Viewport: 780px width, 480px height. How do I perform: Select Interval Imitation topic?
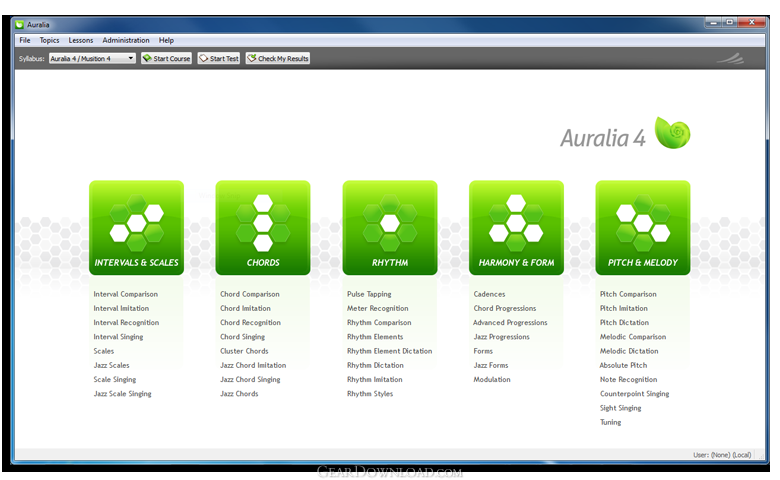(121, 308)
